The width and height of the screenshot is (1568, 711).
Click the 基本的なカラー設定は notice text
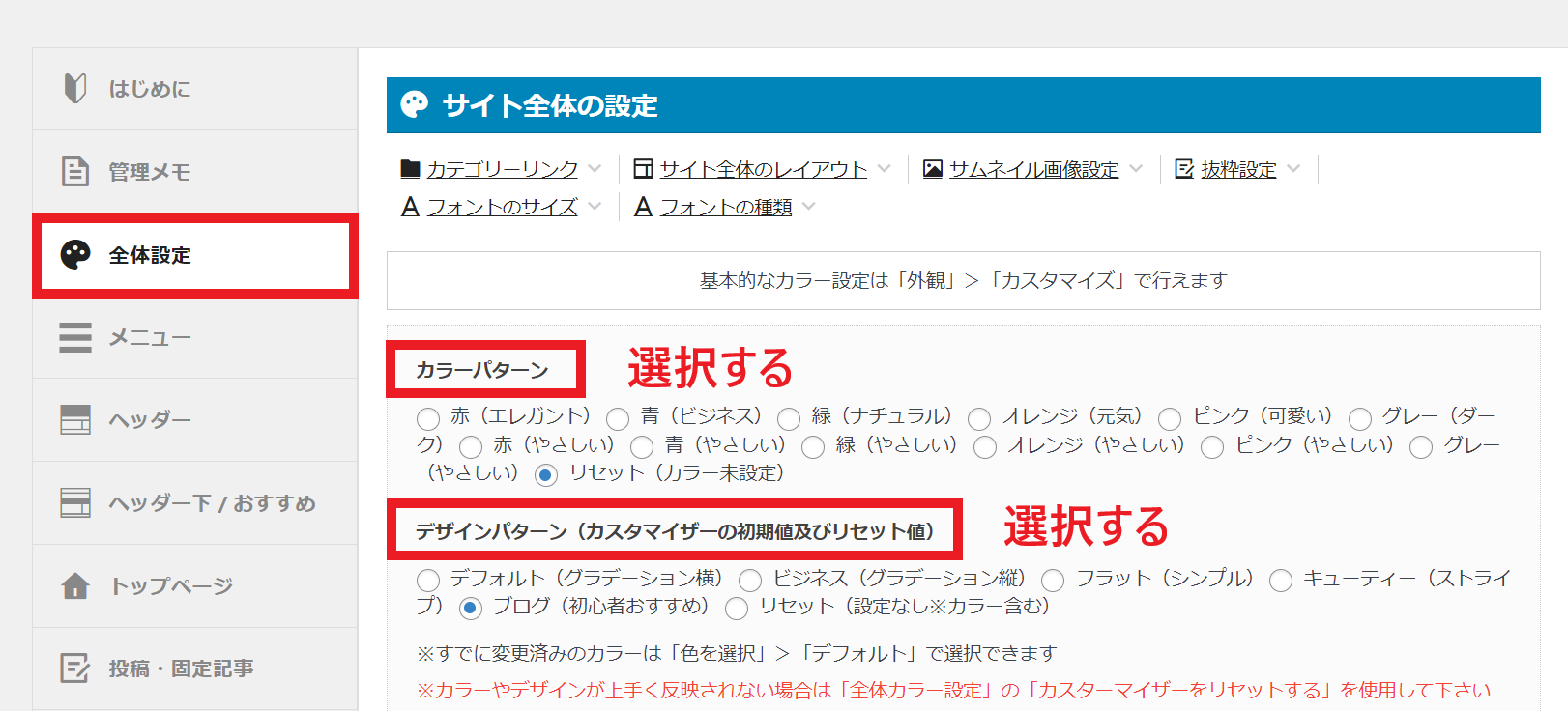963,280
